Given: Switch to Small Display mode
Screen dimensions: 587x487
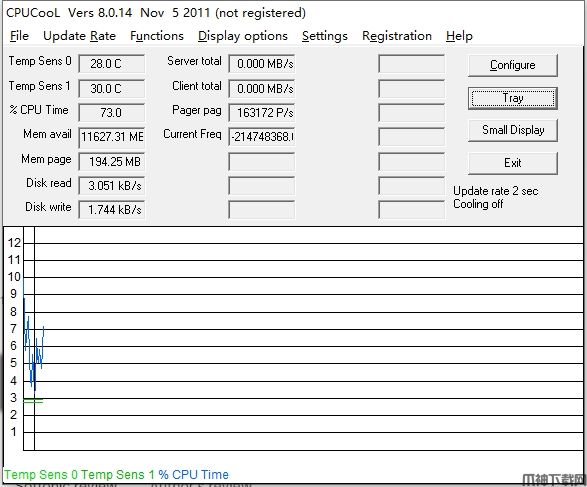Looking at the screenshot, I should tap(513, 130).
